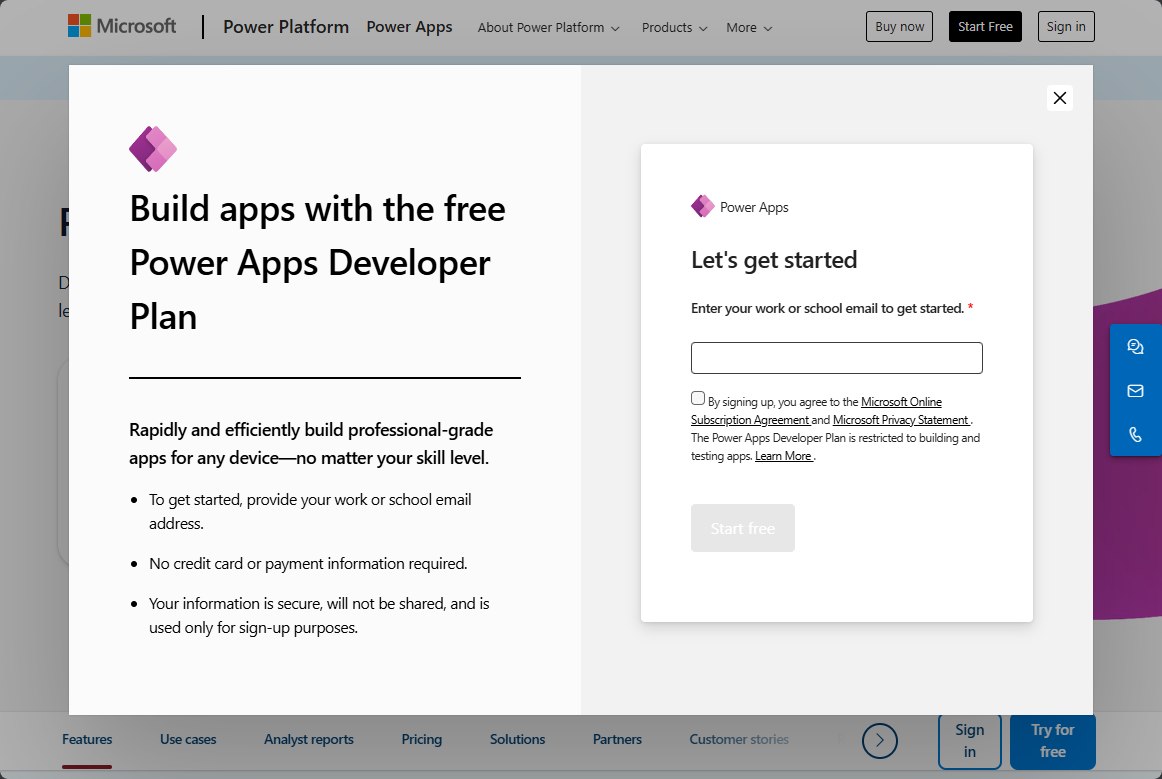Open the Products dropdown menu
Image resolution: width=1162 pixels, height=779 pixels.
click(x=674, y=28)
